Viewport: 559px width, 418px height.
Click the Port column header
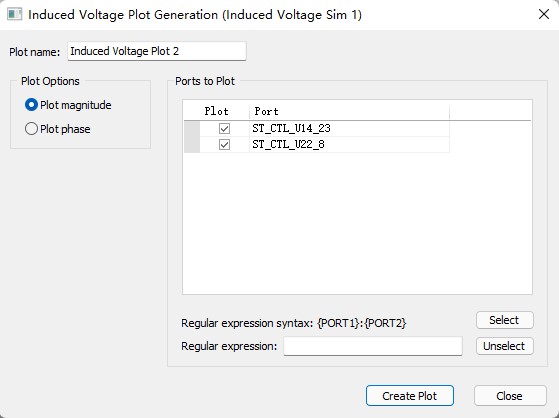[349, 111]
